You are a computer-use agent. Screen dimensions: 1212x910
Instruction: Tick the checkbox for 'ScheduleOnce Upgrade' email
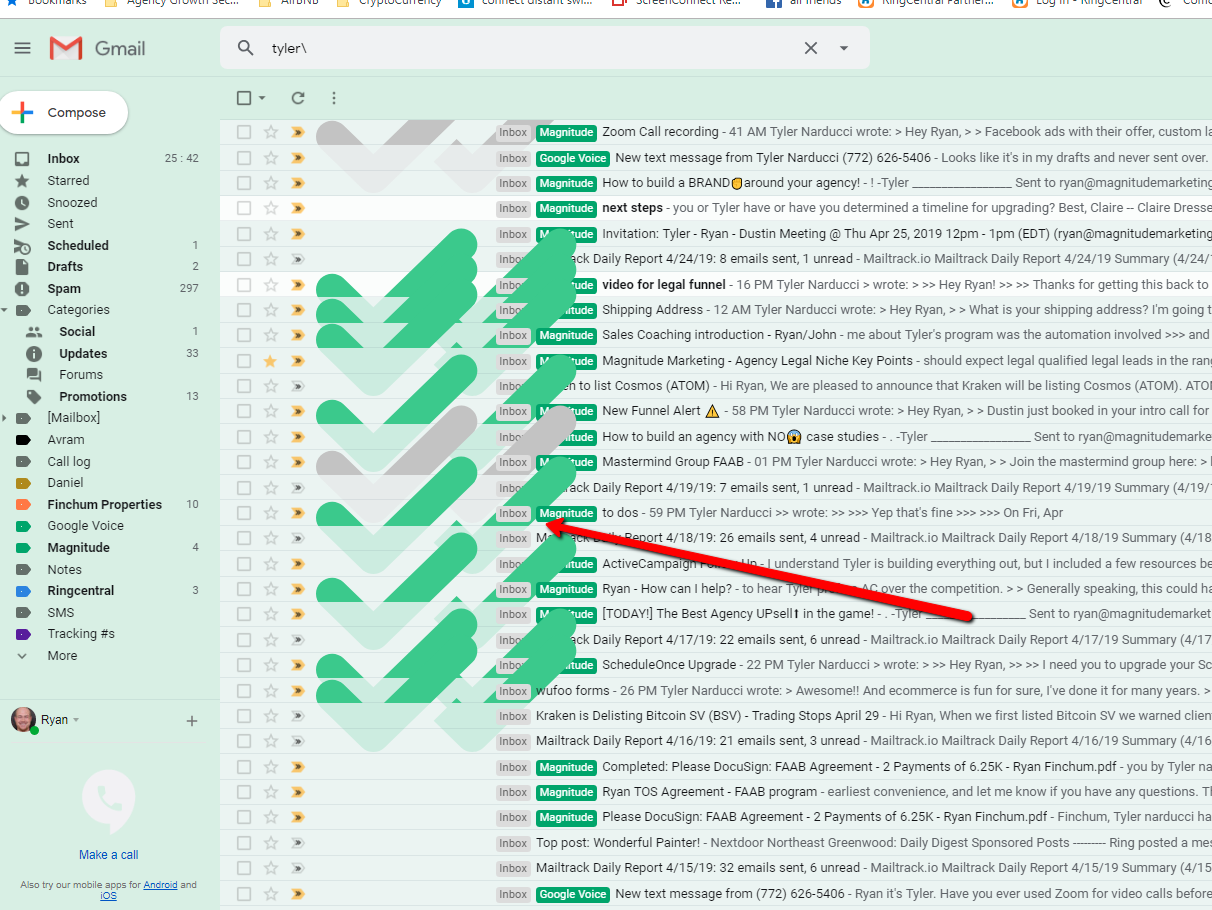point(244,665)
